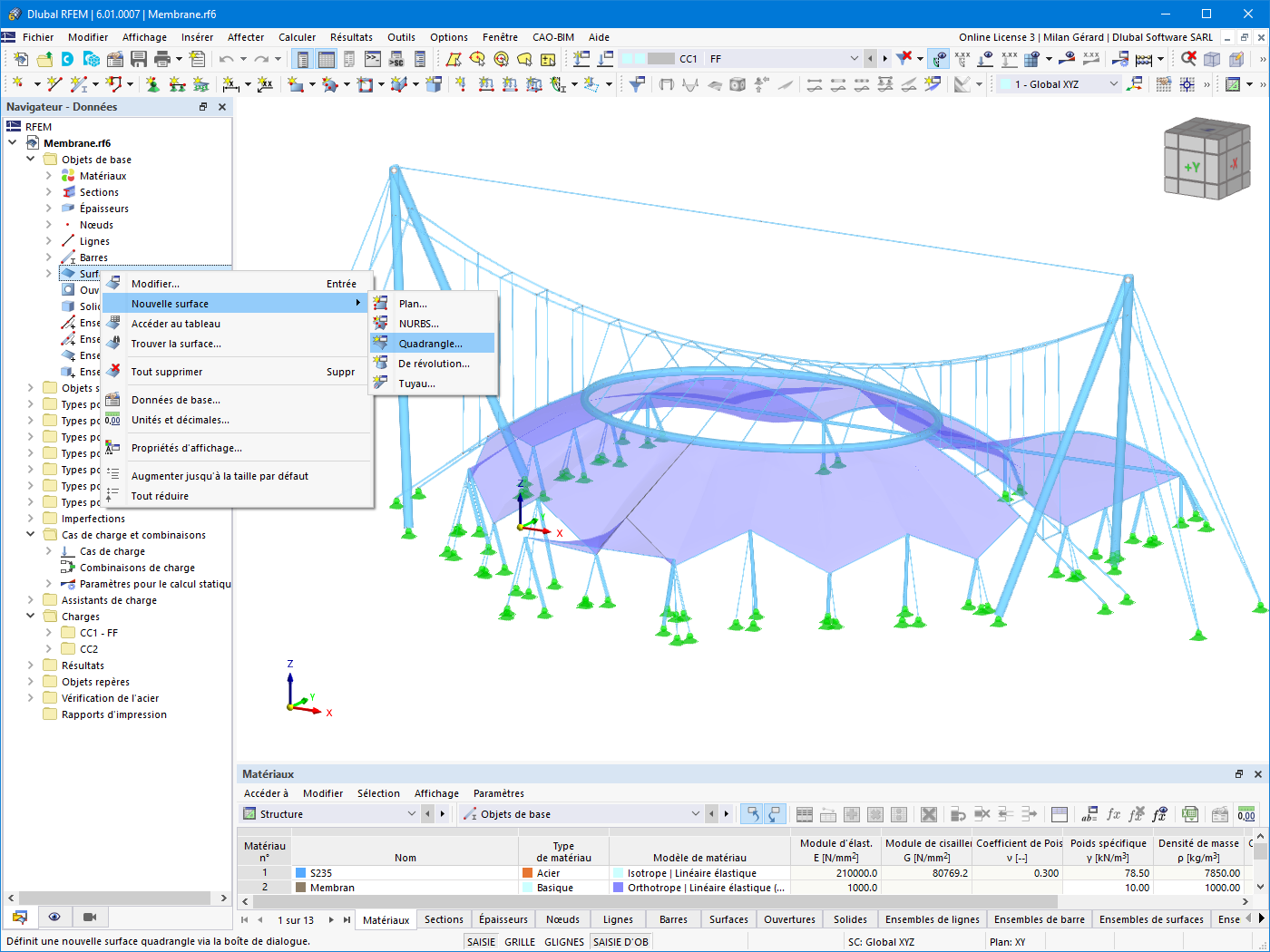Viewport: 1270px width, 952px height.
Task: Click the new model icon
Action: pos(21,59)
